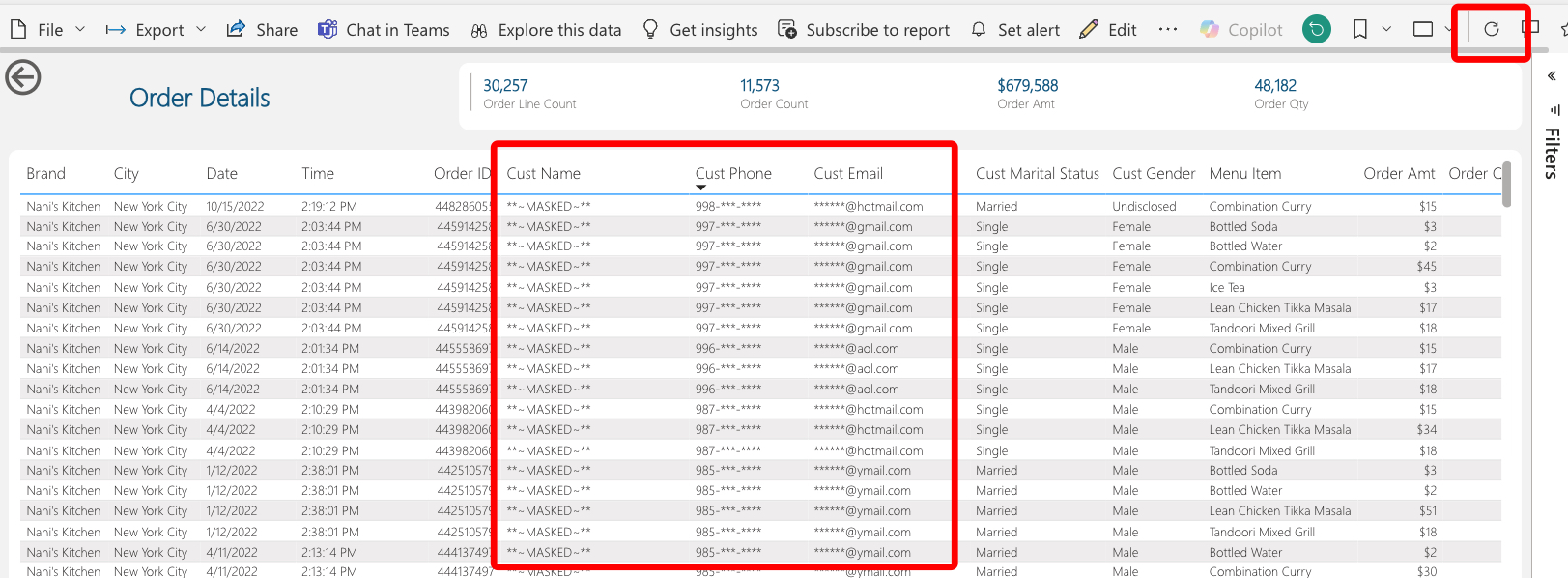Screen dimensions: 1568x578
Task: Click Subscribe to report
Action: click(x=864, y=30)
